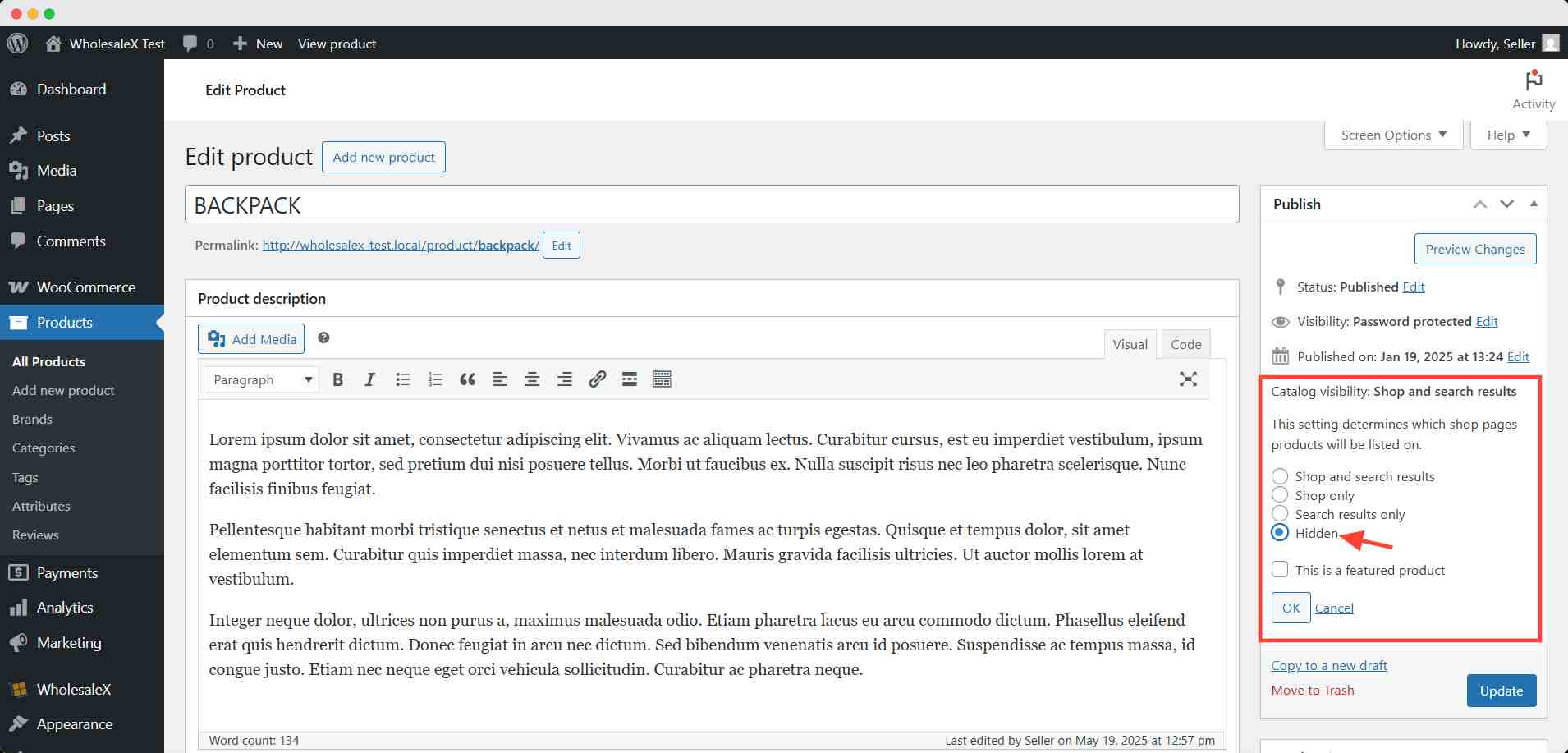Screen dimensions: 1568x753
Task: Toggle the editor toolbar
Action: pyautogui.click(x=662, y=379)
